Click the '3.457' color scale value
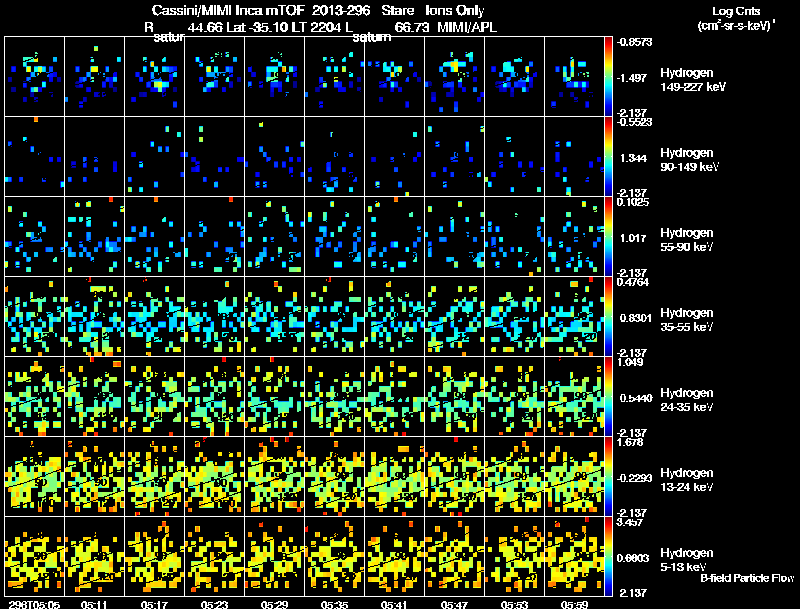The height and width of the screenshot is (609, 800). point(630,522)
